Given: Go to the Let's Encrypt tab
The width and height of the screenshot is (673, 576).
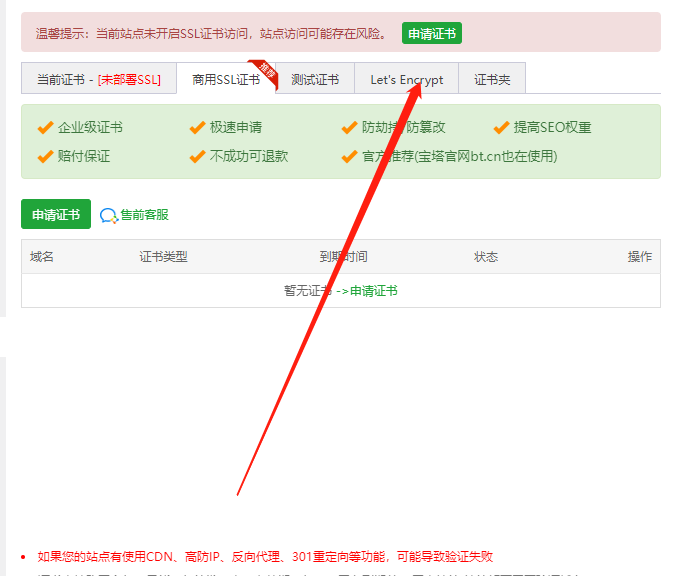Looking at the screenshot, I should (406, 80).
